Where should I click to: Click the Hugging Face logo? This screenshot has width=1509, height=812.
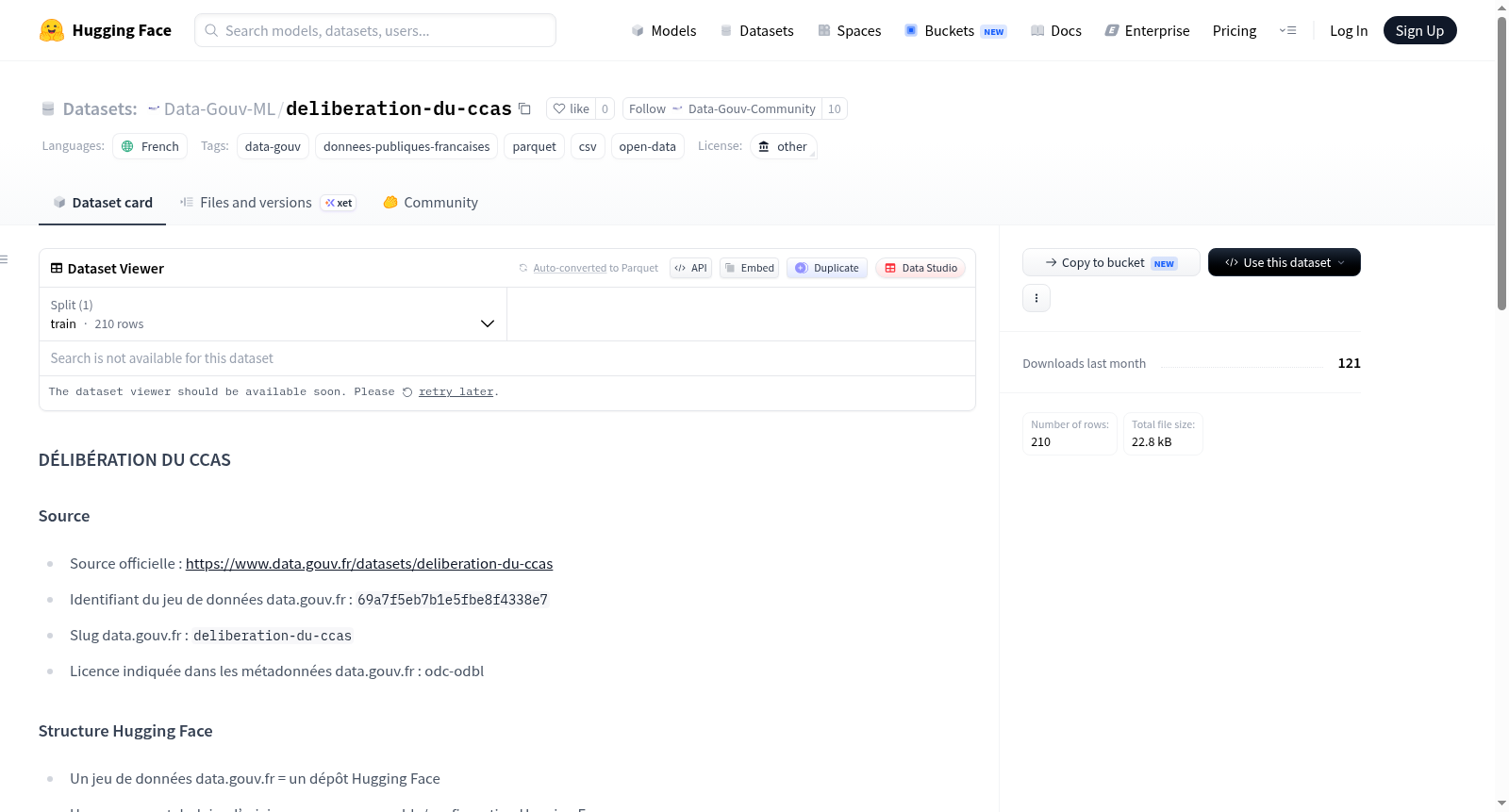(x=105, y=30)
